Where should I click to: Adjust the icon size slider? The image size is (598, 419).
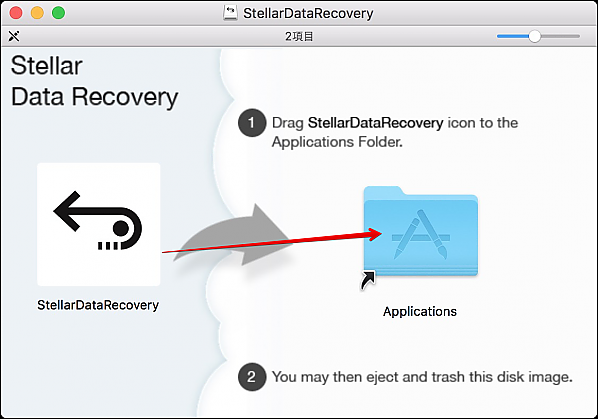(x=538, y=36)
